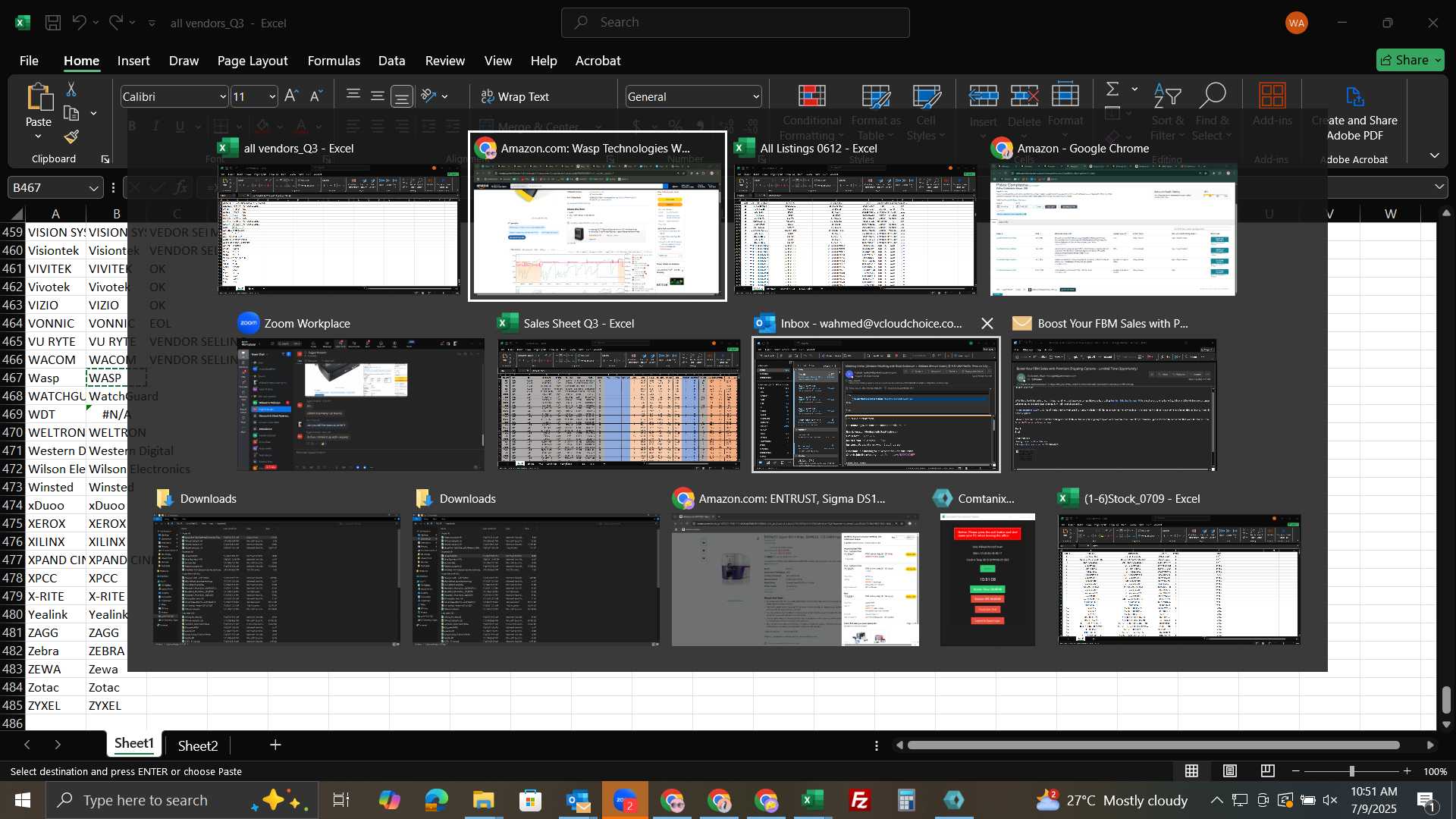Viewport: 1456px width, 819px height.
Task: Click the Cut scissors icon
Action: [x=71, y=89]
